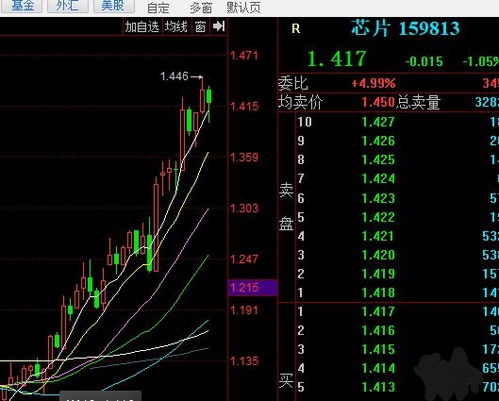
Task: Click the highlighted 1.215 price marker
Action: coord(252,288)
